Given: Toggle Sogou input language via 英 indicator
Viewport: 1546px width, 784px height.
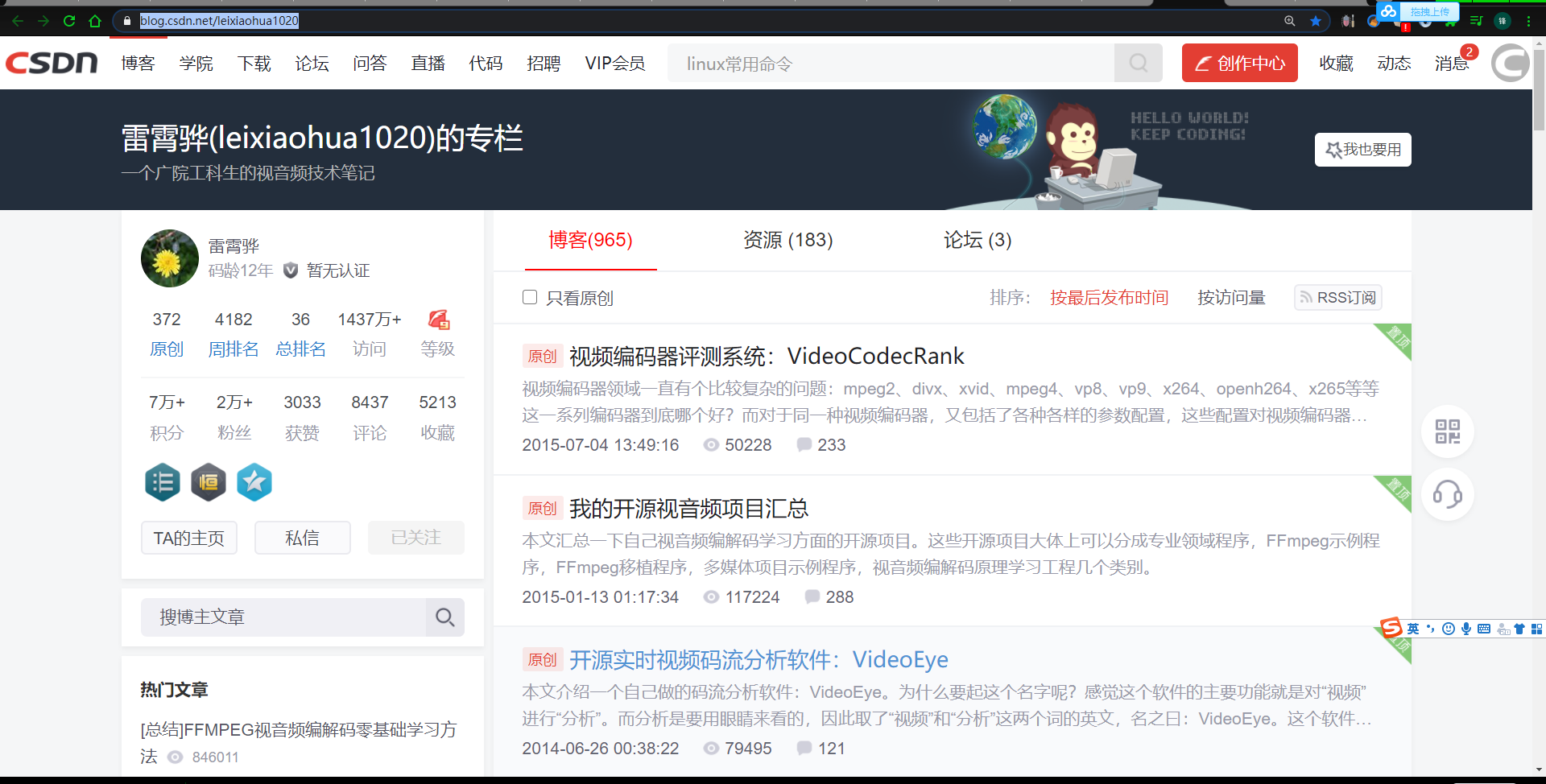Looking at the screenshot, I should (x=1413, y=629).
